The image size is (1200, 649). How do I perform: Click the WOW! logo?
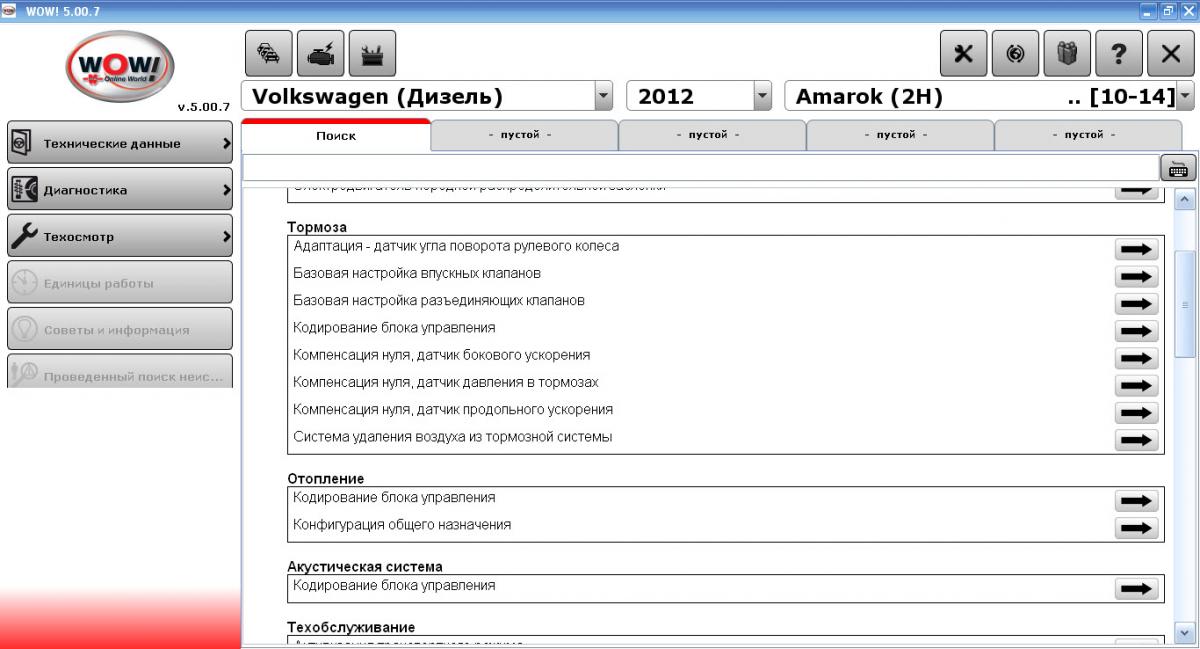[x=120, y=68]
